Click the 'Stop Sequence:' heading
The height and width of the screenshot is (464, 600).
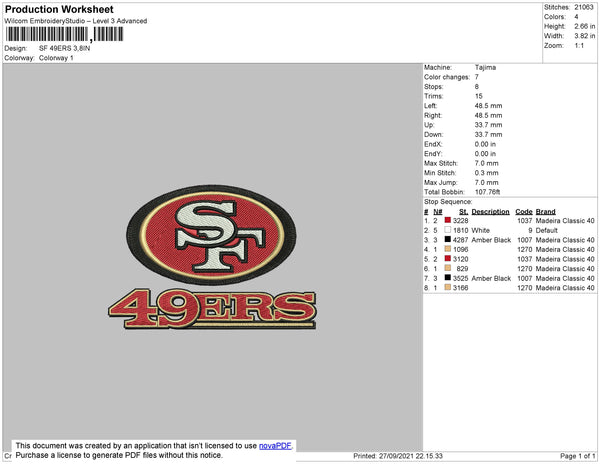[448, 202]
